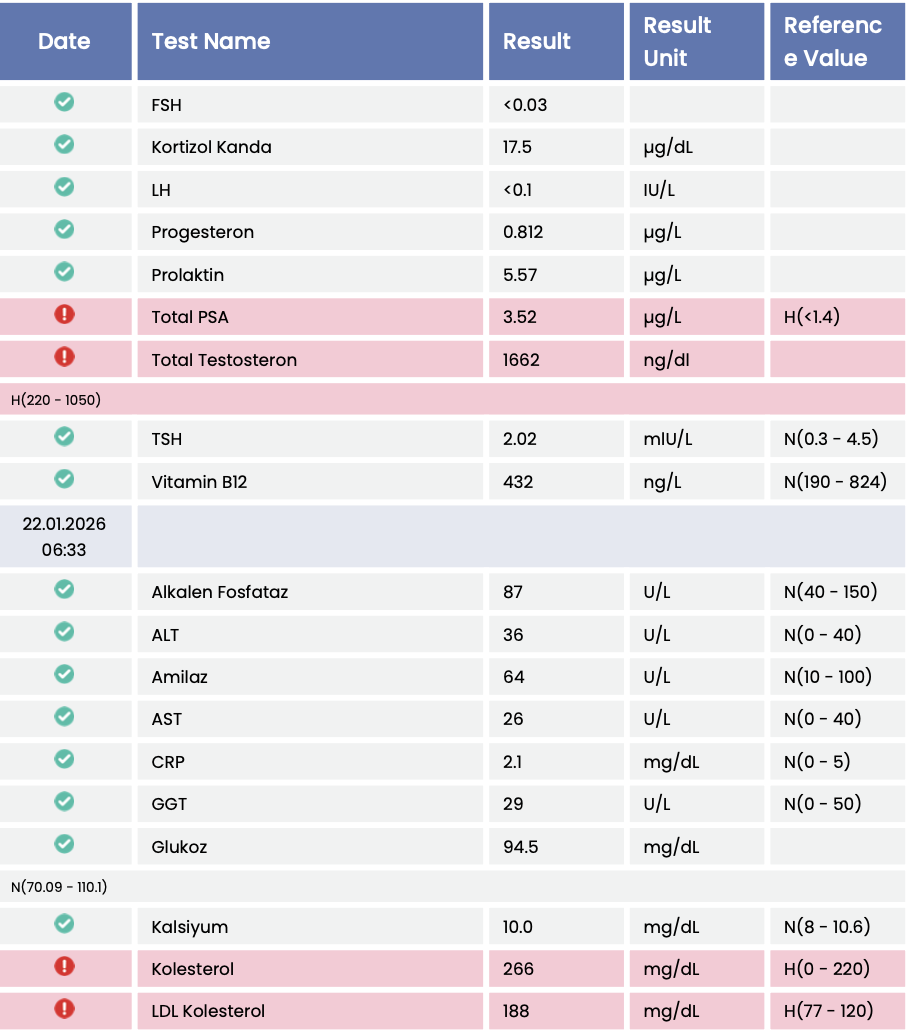Click the red alert icon next to Kolesterol
The width and height of the screenshot is (918, 1034).
(64, 967)
